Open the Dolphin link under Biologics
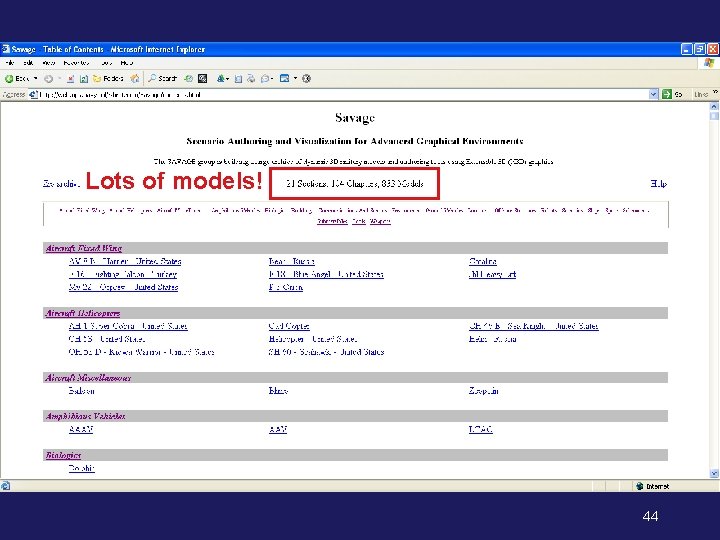Screen dimensions: 720x540 [x=82, y=468]
